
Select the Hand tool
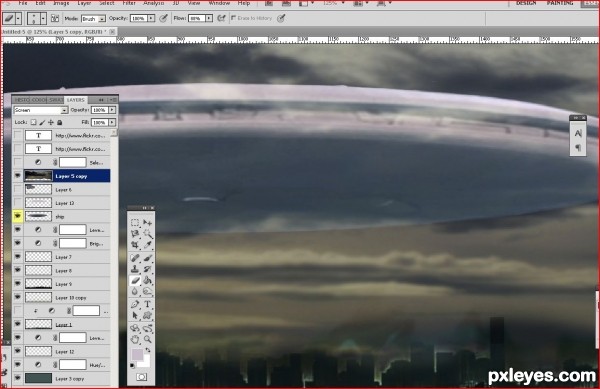(x=135, y=339)
